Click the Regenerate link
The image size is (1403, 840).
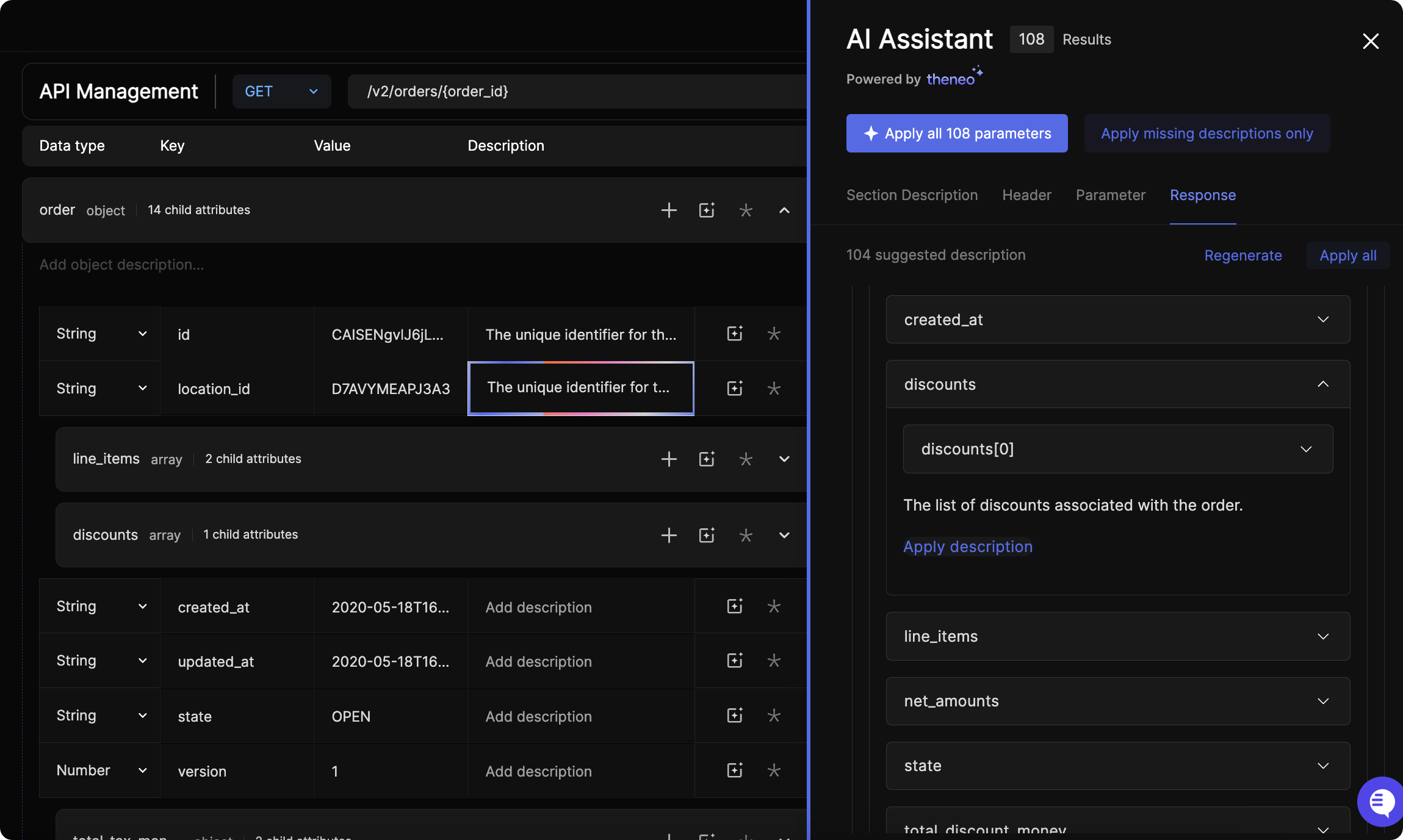(x=1243, y=256)
